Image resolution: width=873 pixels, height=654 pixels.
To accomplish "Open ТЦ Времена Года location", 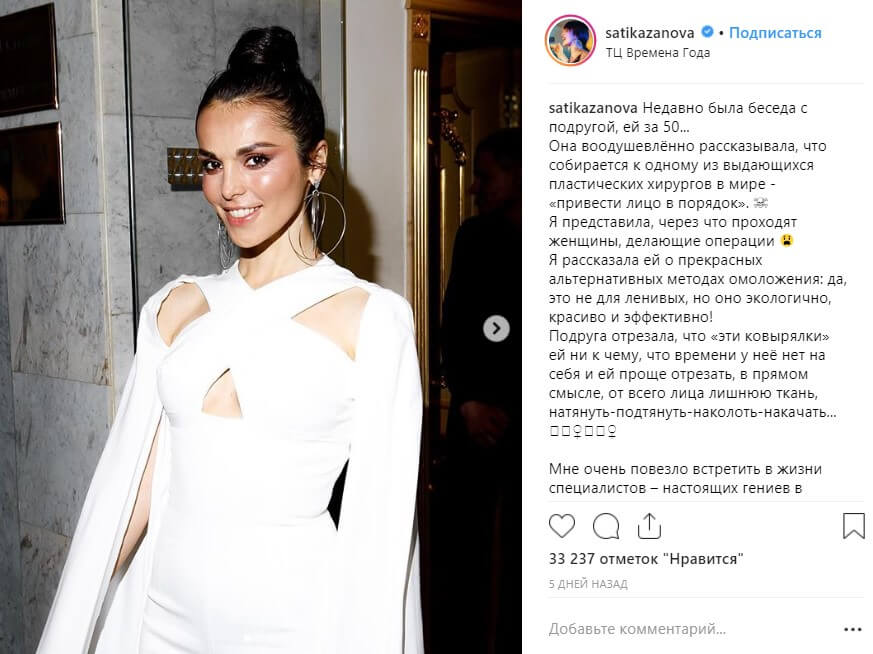I will tap(658, 53).
